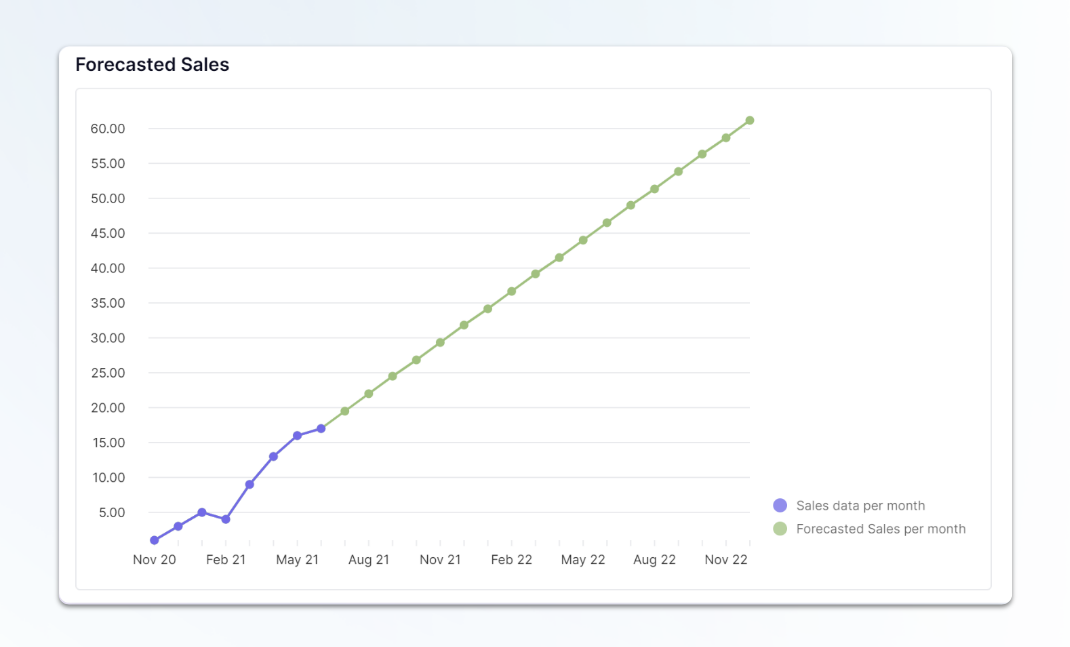Image resolution: width=1070 pixels, height=647 pixels.
Task: Click the 'May 21' x-axis label
Action: 298,560
